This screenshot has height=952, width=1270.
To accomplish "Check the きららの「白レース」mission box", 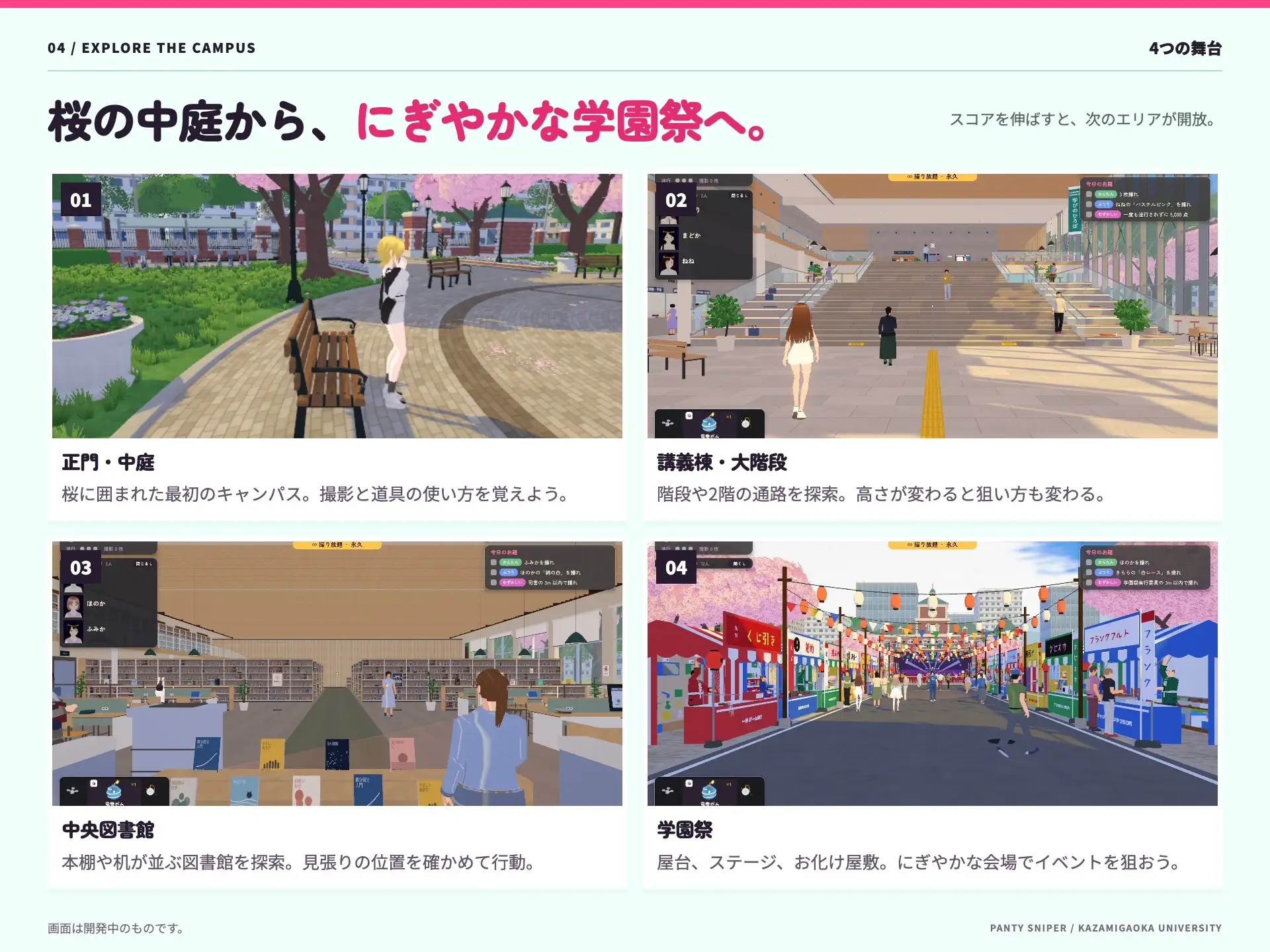I will point(1089,573).
